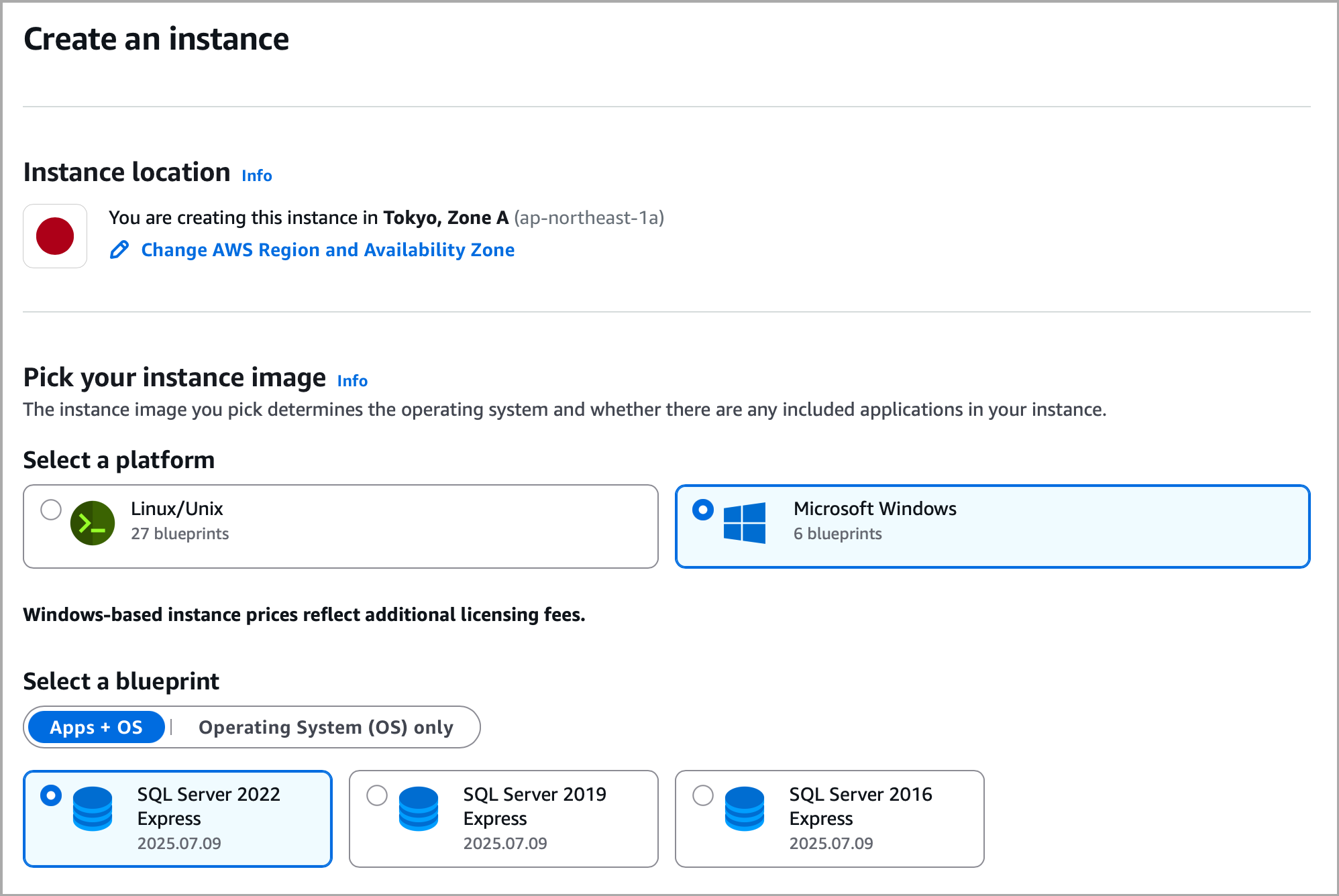Click the SQL Server 2022 database icon
The height and width of the screenshot is (896, 1339).
pos(93,809)
